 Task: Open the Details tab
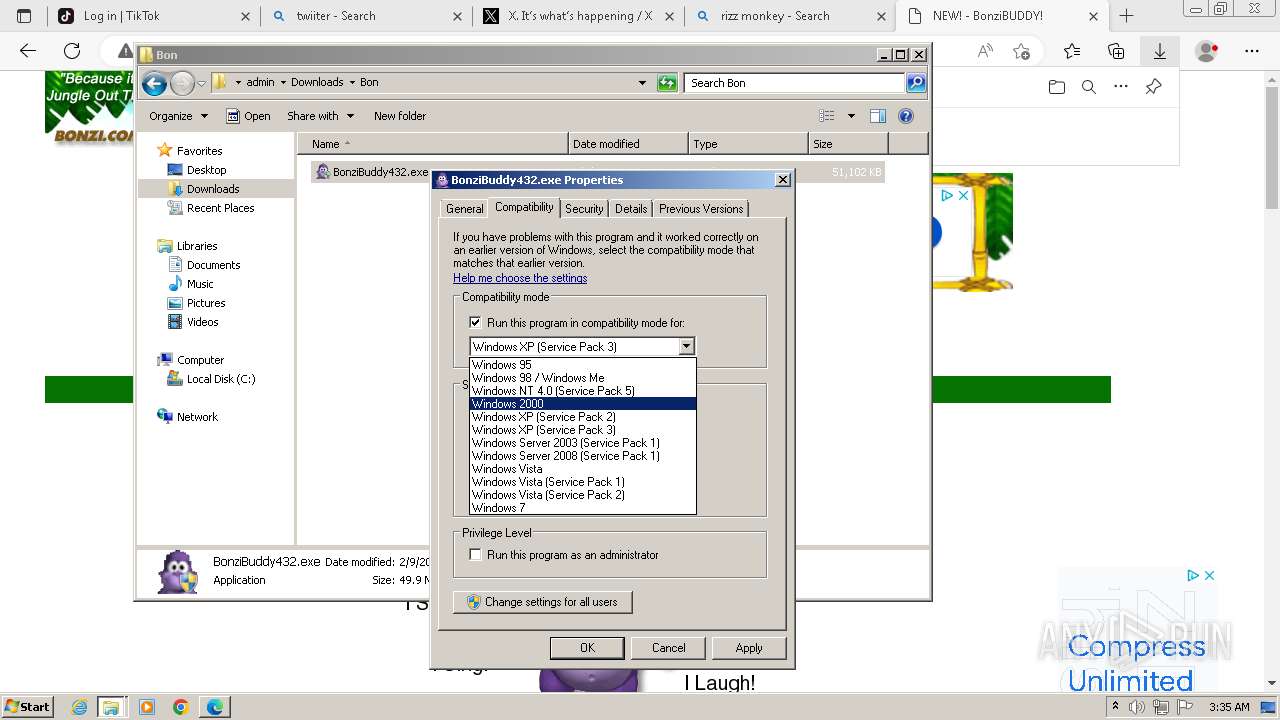[x=631, y=209]
